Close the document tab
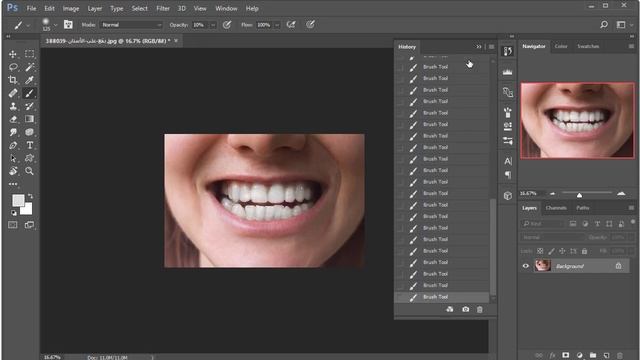The height and width of the screenshot is (360, 640). 176,40
